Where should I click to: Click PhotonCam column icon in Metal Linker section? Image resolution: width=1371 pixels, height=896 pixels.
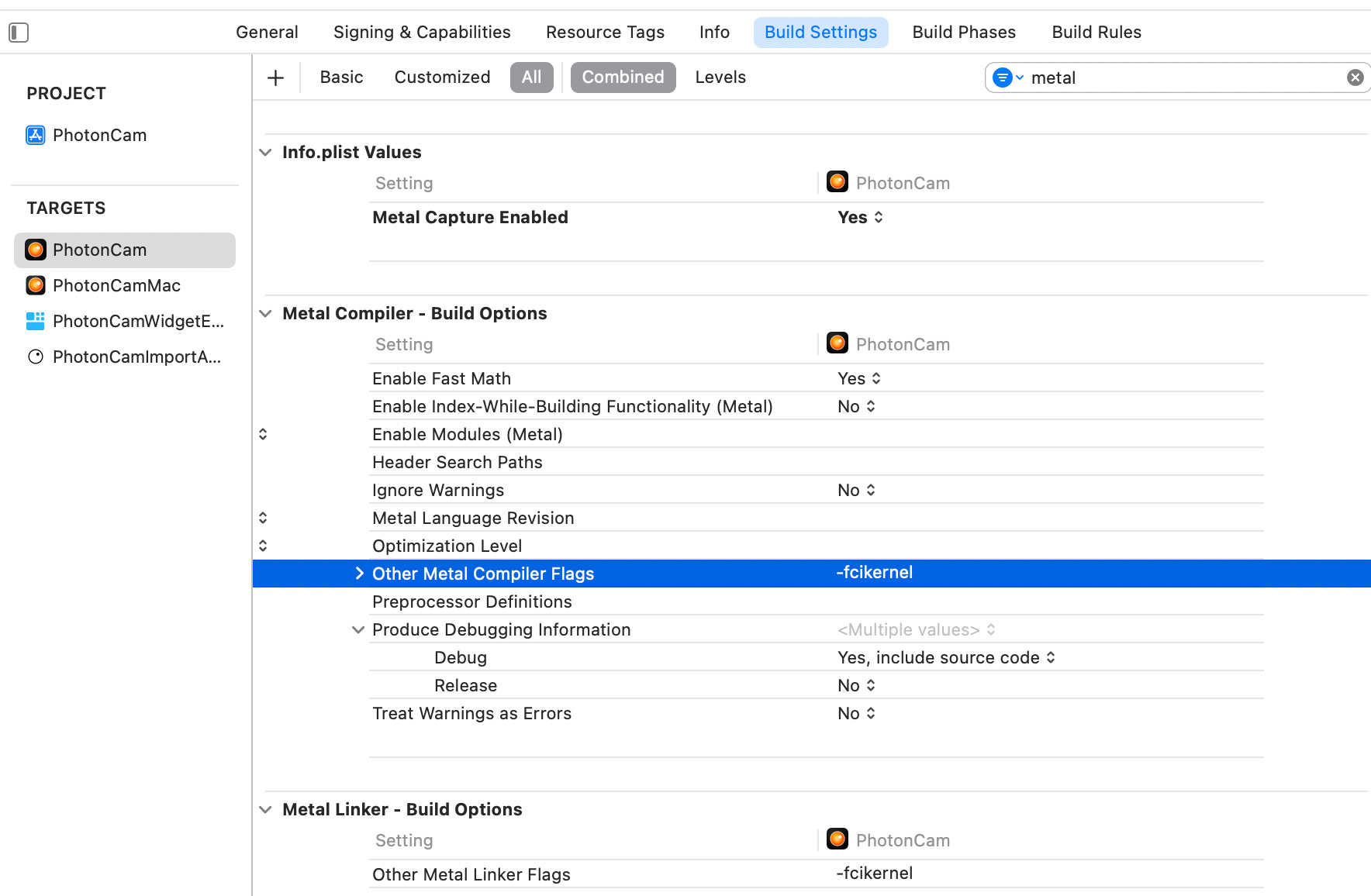(837, 839)
